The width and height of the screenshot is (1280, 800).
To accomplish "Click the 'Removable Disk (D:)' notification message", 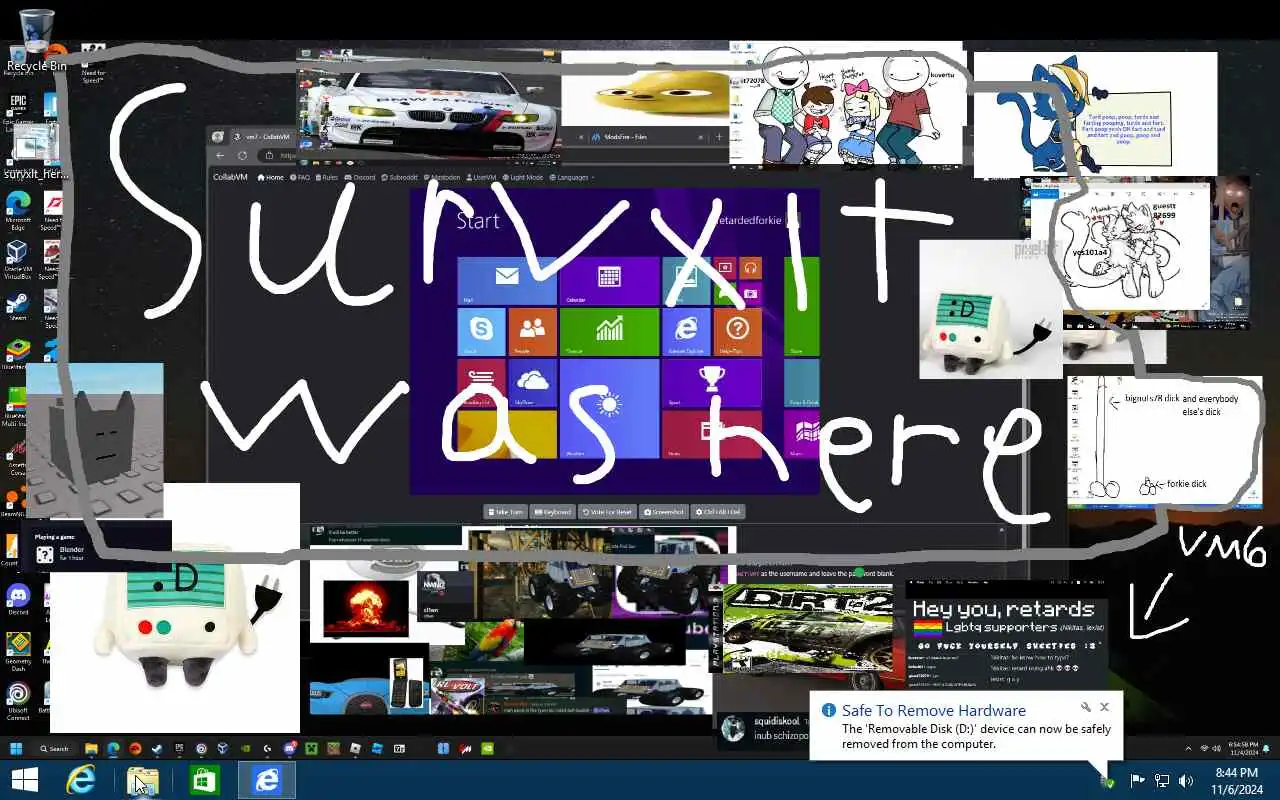I will (976, 737).
